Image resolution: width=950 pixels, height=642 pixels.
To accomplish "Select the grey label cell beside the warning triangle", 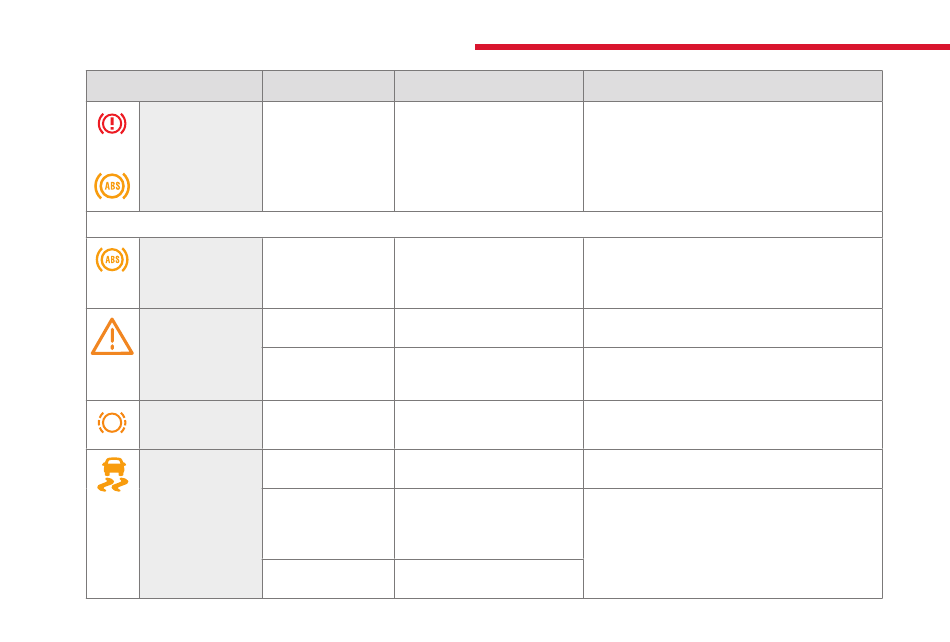I will [201, 354].
